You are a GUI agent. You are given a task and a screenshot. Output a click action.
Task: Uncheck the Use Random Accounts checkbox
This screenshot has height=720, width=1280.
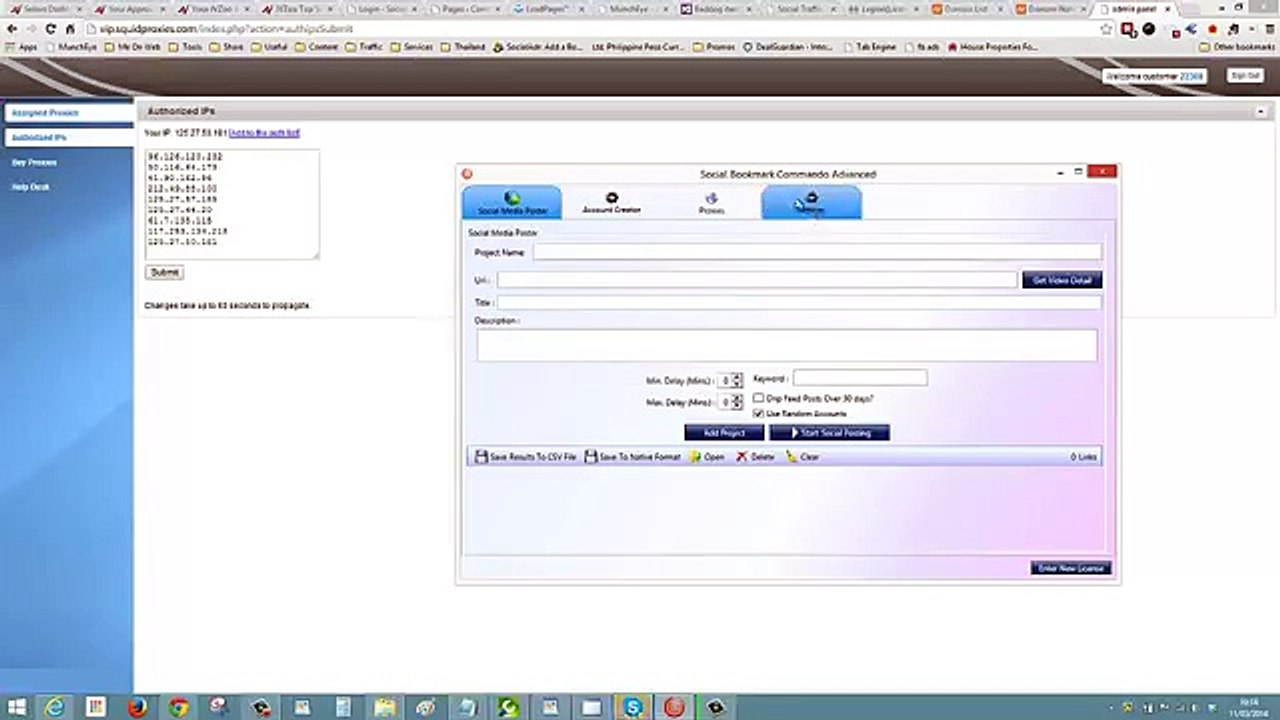click(x=759, y=413)
